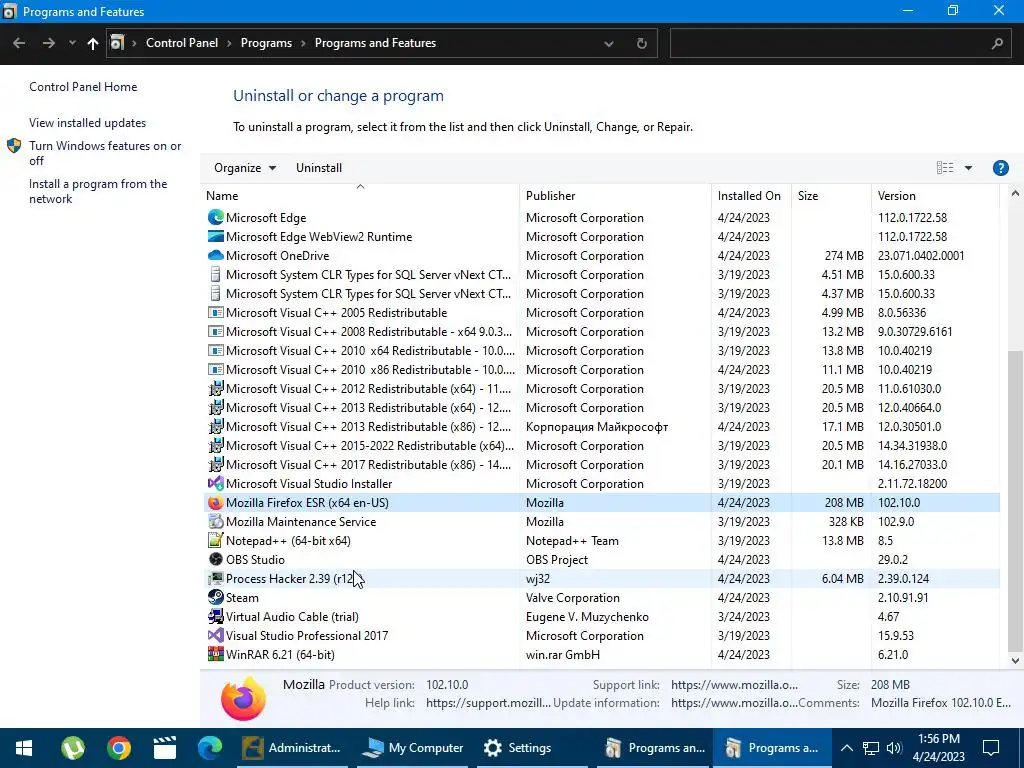
Task: Open the clapperboard app on taskbar
Action: [x=165, y=748]
